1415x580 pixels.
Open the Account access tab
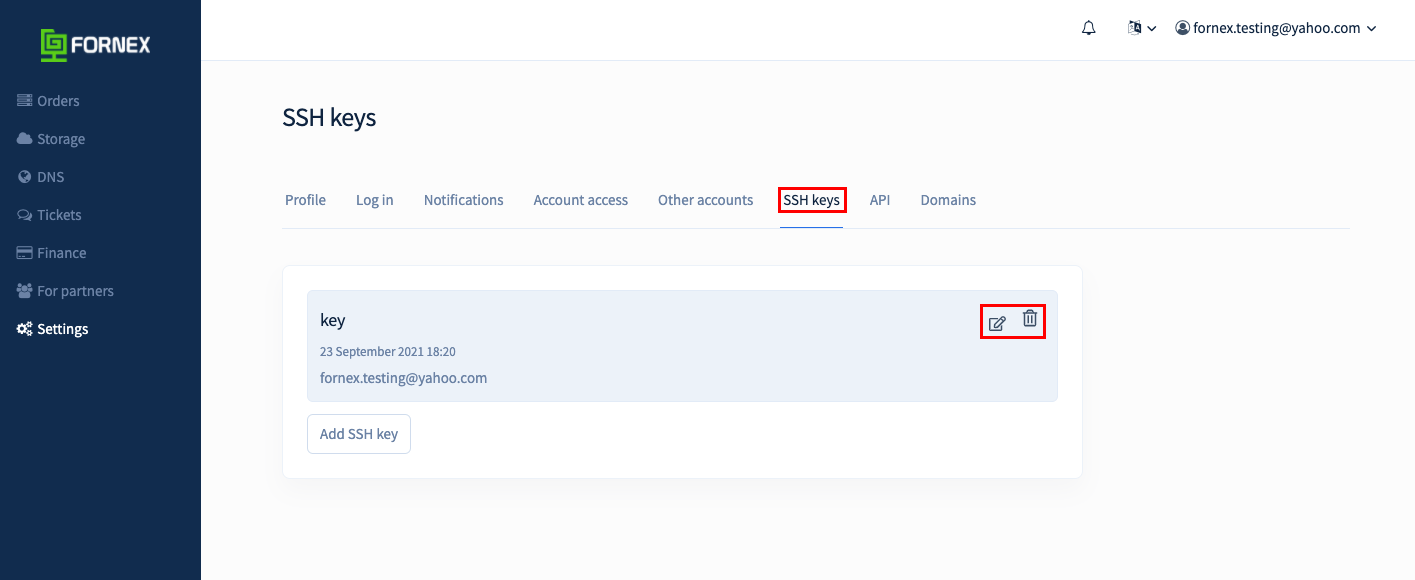pyautogui.click(x=581, y=200)
